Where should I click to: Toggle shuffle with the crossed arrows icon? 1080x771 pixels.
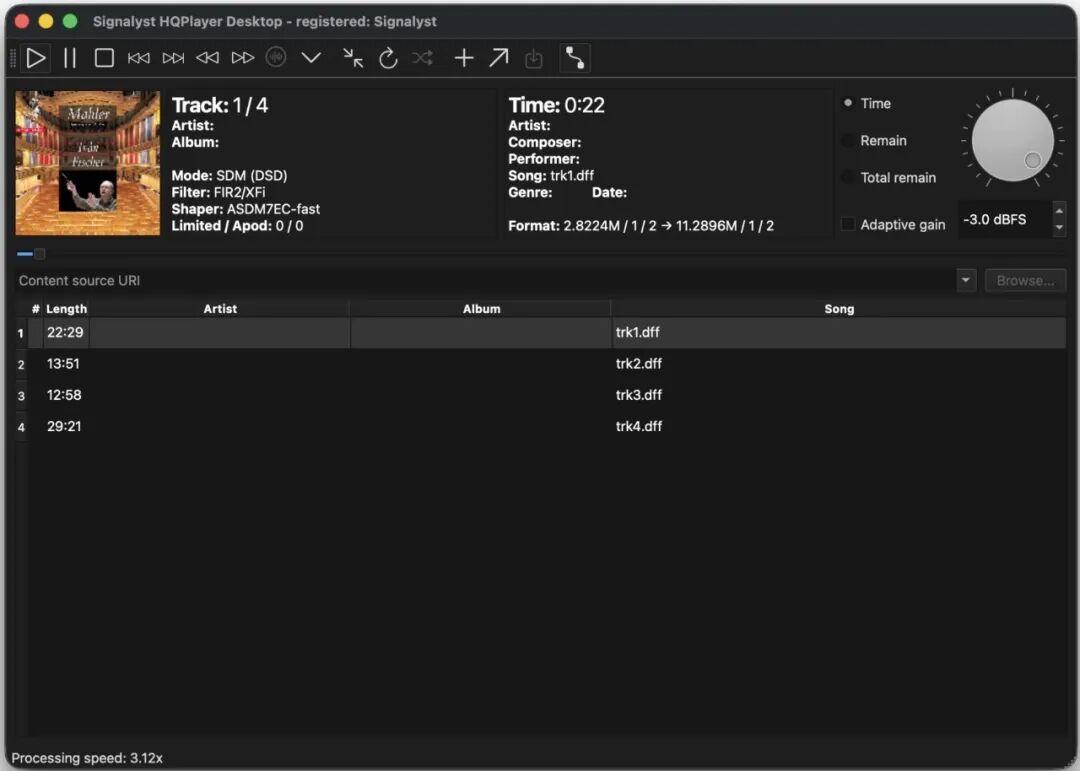pyautogui.click(x=422, y=58)
